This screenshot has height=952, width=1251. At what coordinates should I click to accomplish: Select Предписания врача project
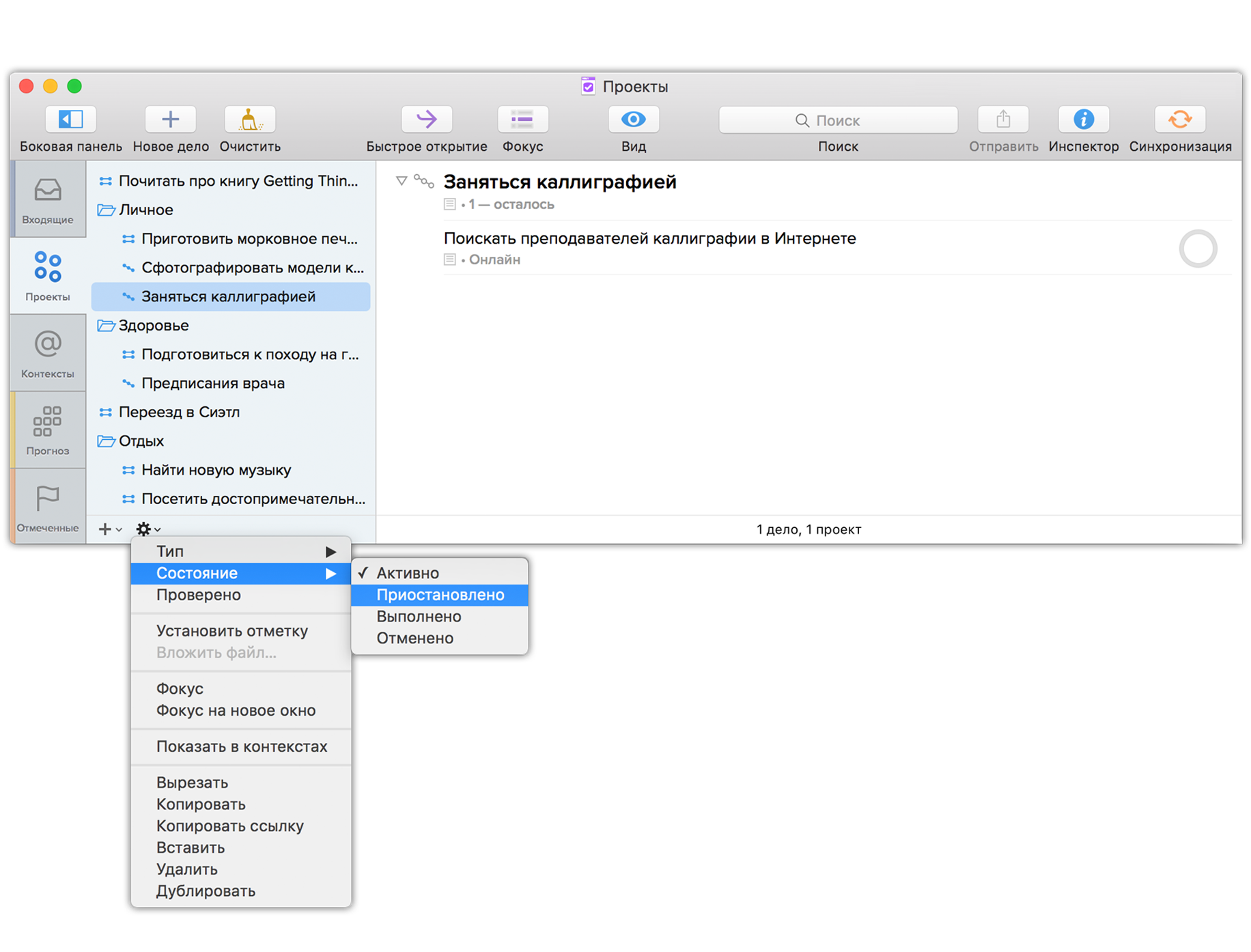231,383
